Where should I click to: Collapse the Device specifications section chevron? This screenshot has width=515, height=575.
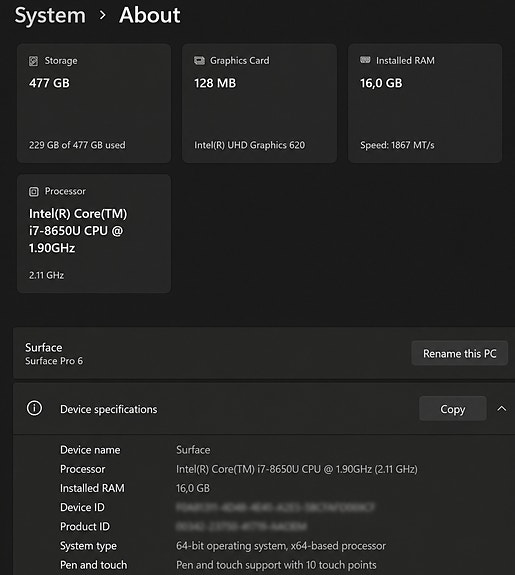pyautogui.click(x=501, y=409)
